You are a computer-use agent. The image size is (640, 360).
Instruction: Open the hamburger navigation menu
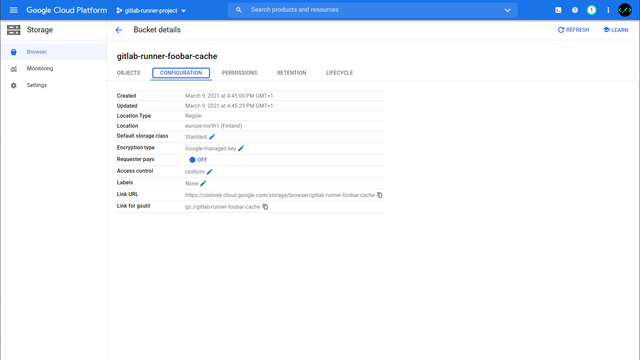click(x=13, y=10)
